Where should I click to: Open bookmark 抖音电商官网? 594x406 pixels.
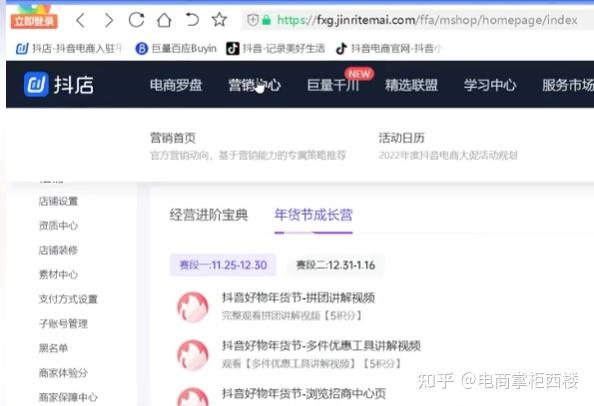coord(388,48)
